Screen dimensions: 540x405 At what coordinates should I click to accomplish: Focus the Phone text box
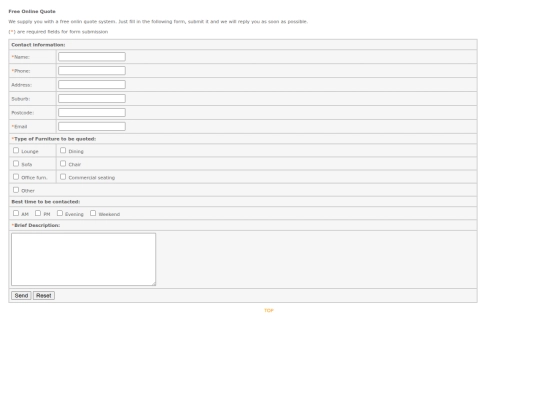(x=92, y=71)
